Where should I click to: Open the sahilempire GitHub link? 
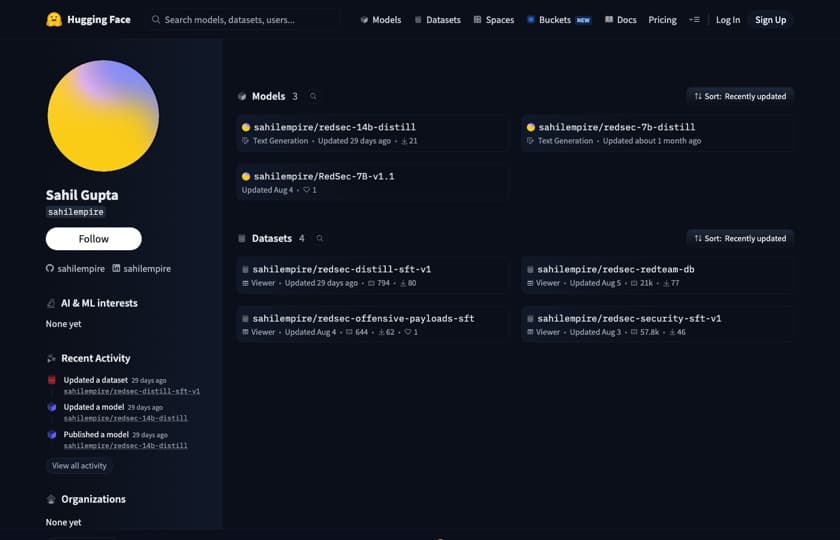76,268
